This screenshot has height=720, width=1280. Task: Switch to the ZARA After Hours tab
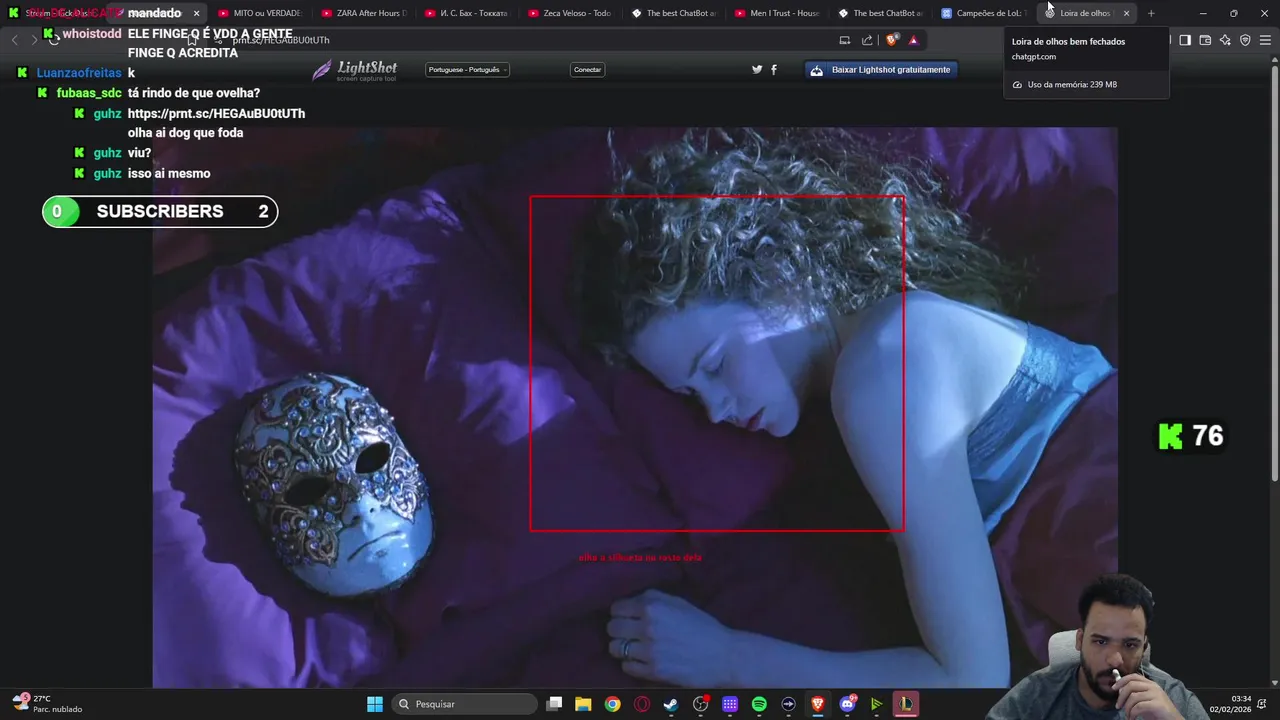pyautogui.click(x=364, y=13)
